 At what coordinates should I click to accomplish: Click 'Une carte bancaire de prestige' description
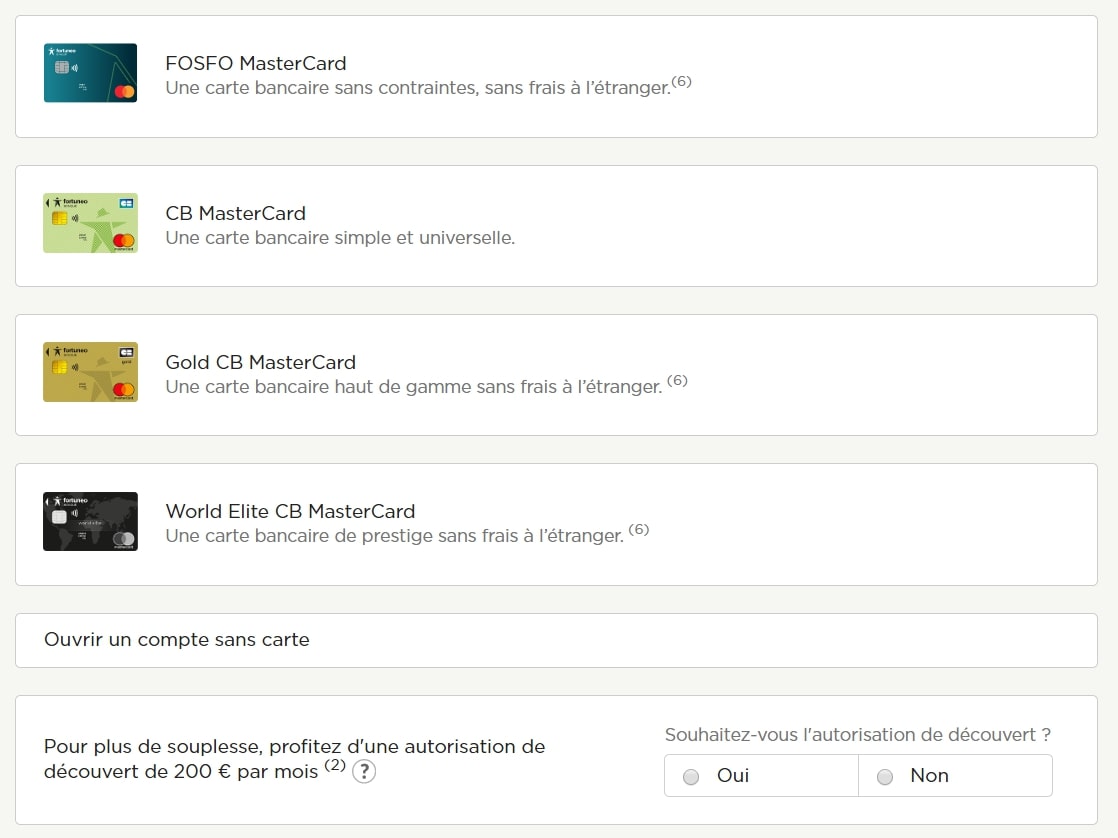[x=395, y=536]
